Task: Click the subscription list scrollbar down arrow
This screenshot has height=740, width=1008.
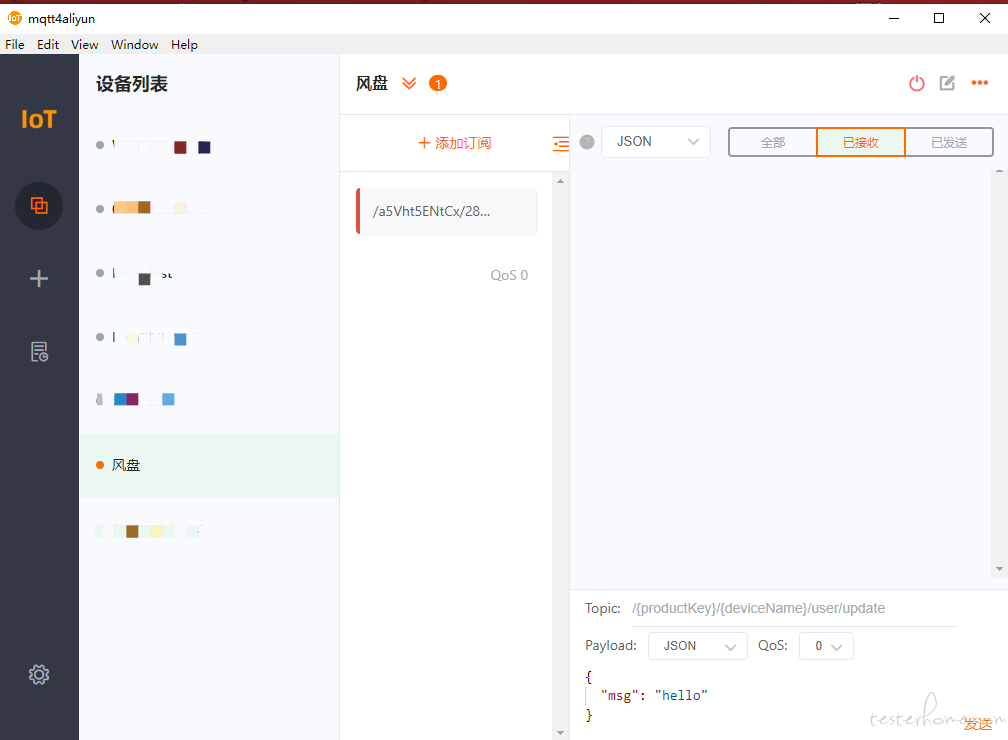Action: (561, 733)
